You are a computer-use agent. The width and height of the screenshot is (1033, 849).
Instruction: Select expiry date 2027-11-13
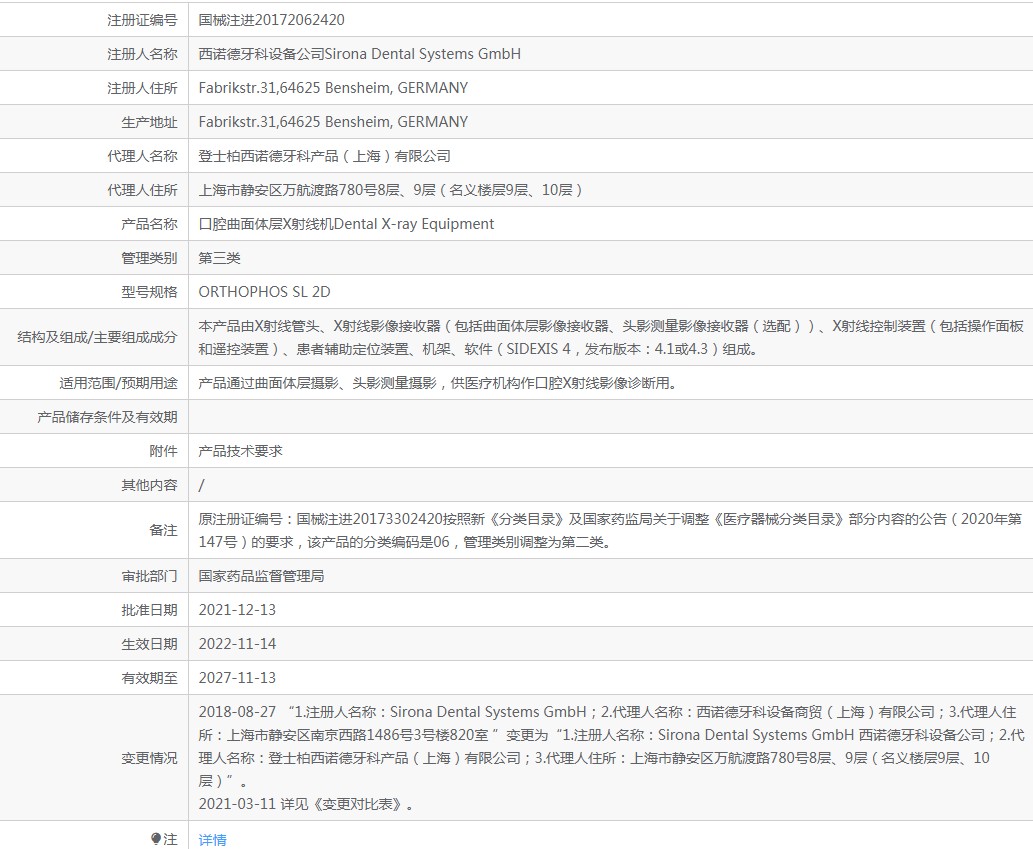[x=237, y=678]
